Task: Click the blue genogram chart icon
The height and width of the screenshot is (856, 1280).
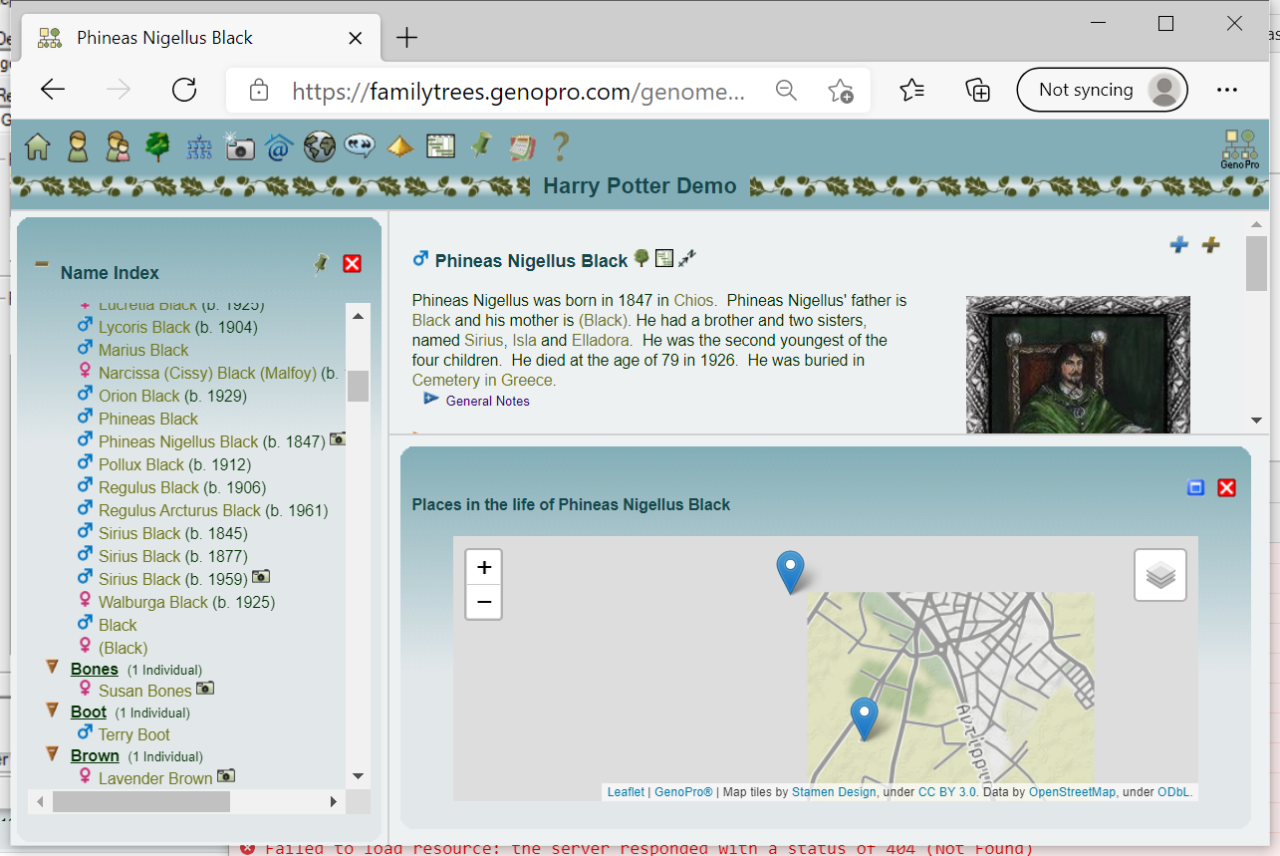Action: click(199, 148)
